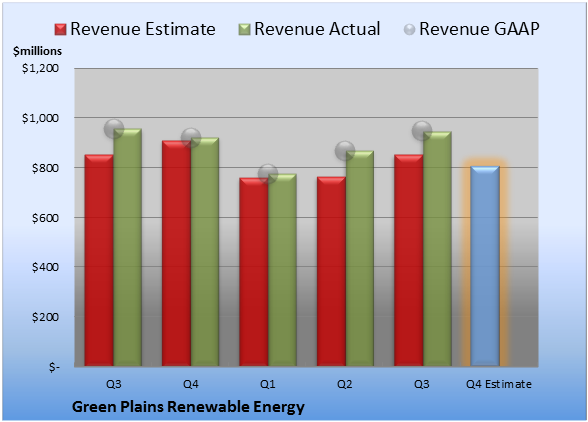Click the red Revenue Estimate legend marker
The width and height of the screenshot is (588, 422).
(x=60, y=30)
